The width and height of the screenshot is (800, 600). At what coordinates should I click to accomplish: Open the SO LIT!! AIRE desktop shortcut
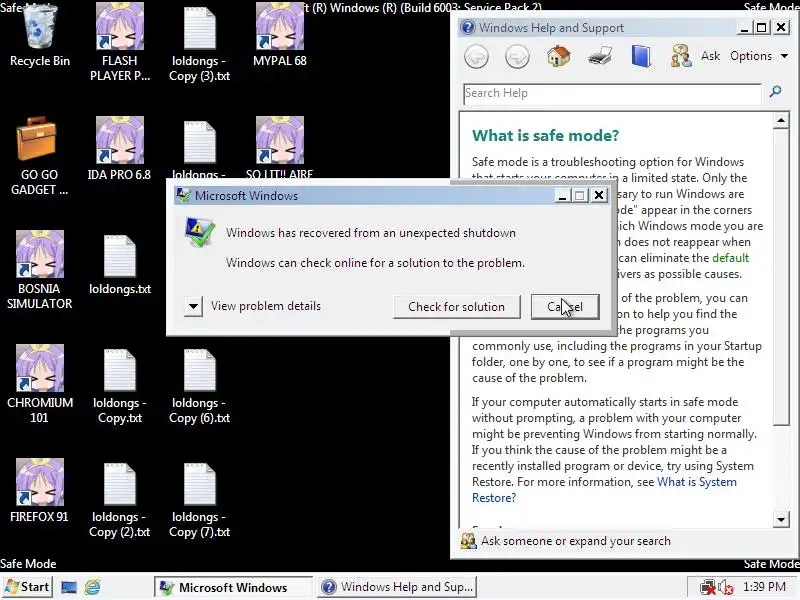(x=280, y=147)
